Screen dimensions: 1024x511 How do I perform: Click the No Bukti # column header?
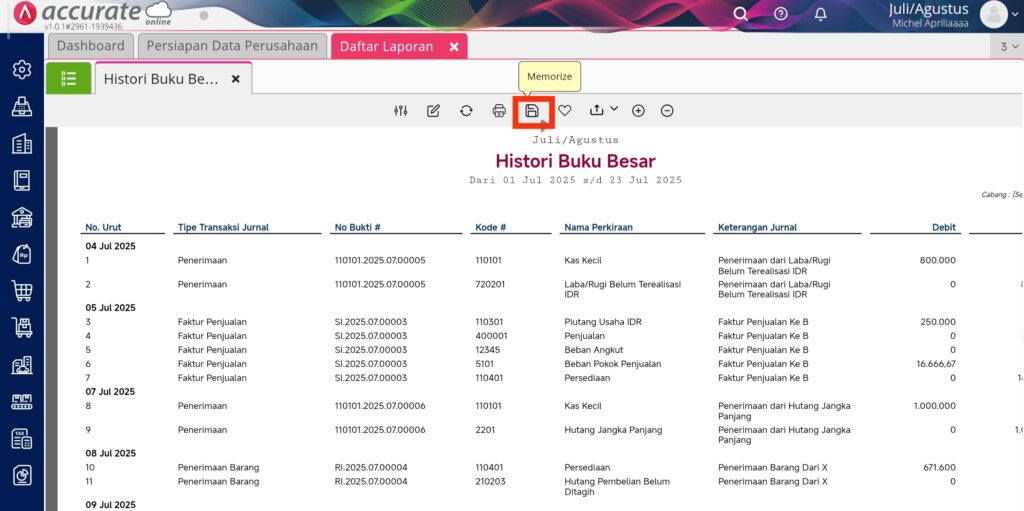pyautogui.click(x=358, y=227)
